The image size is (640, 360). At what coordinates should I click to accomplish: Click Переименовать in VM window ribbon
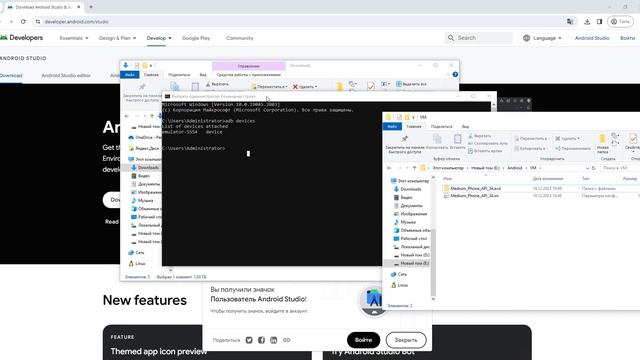[573, 148]
